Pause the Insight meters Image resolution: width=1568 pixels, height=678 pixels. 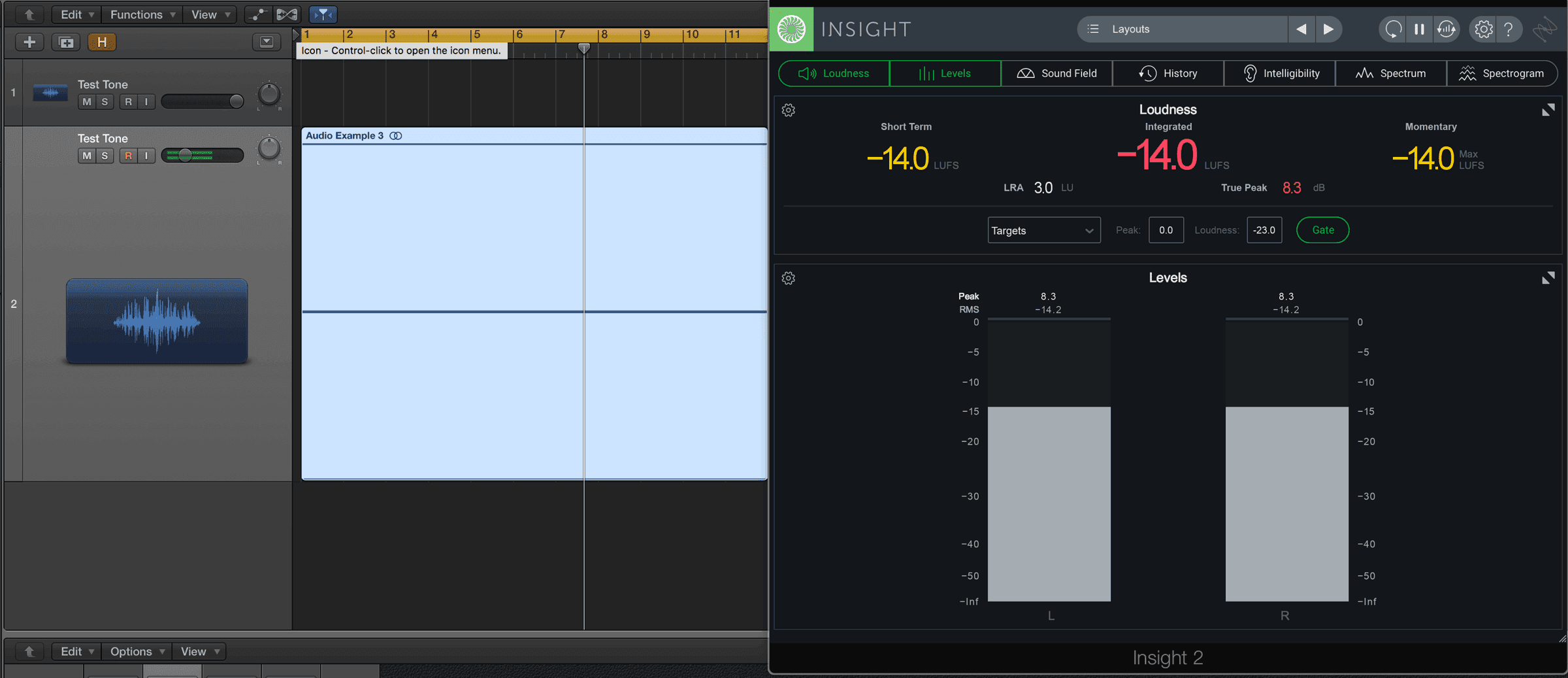(1419, 29)
